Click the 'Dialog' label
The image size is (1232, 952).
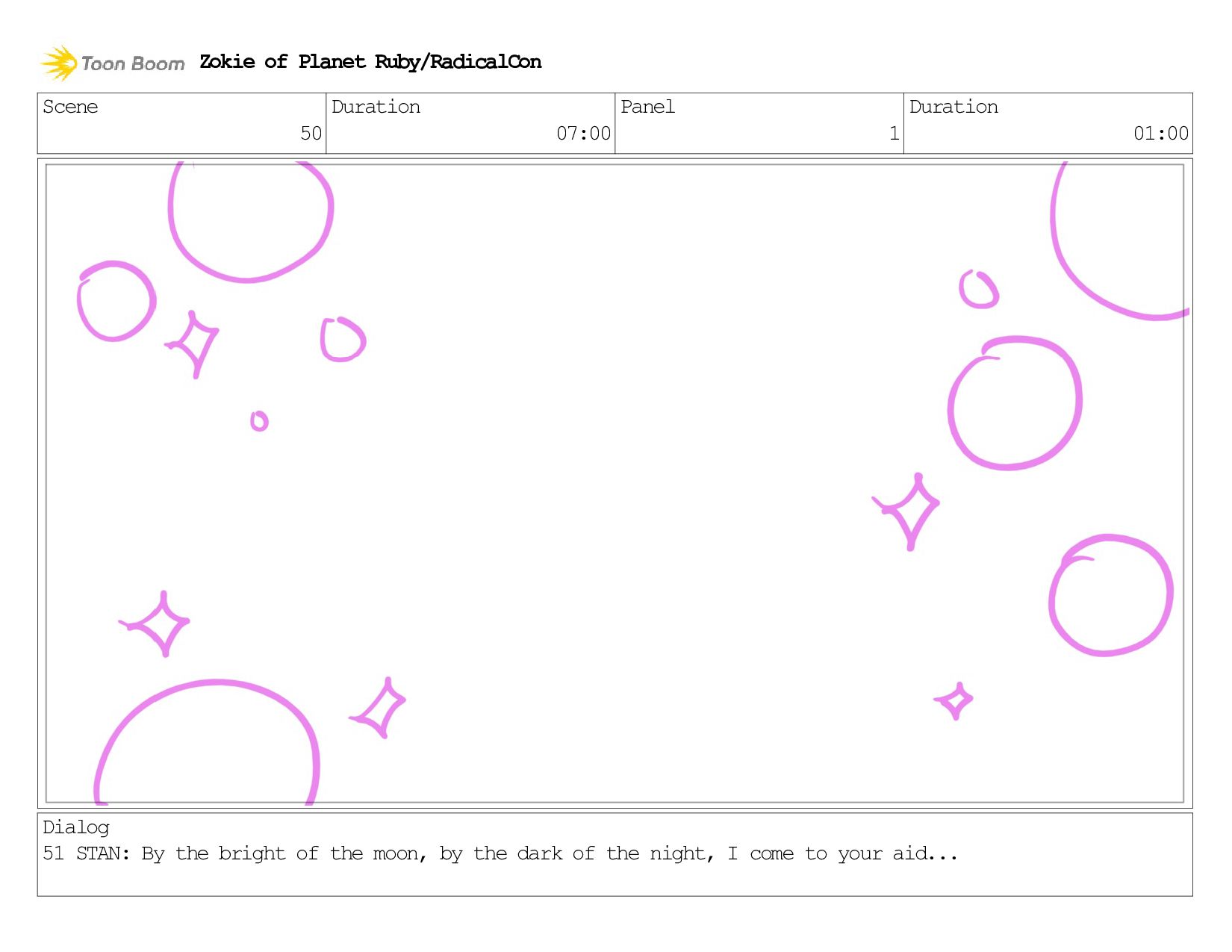[76, 827]
